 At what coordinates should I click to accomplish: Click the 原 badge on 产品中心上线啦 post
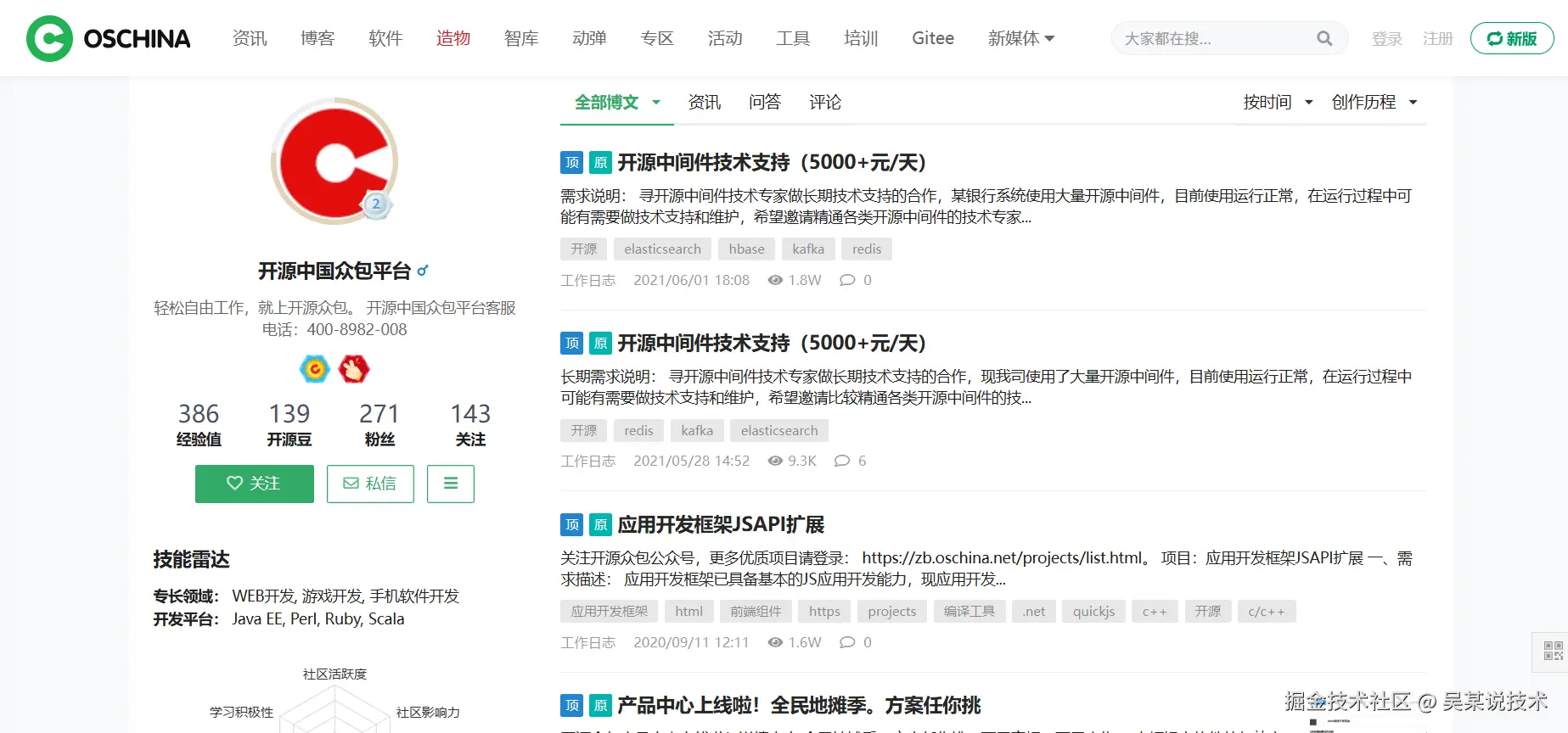600,706
